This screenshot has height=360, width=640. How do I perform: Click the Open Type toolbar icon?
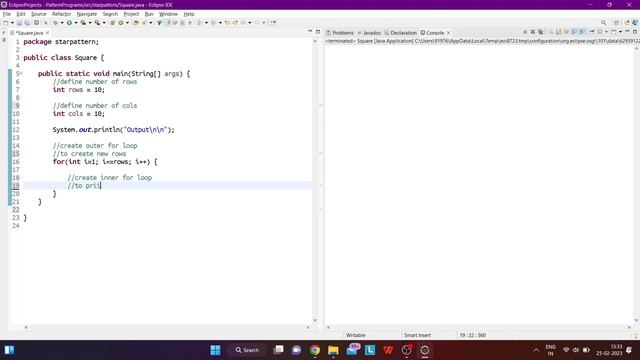[136, 23]
